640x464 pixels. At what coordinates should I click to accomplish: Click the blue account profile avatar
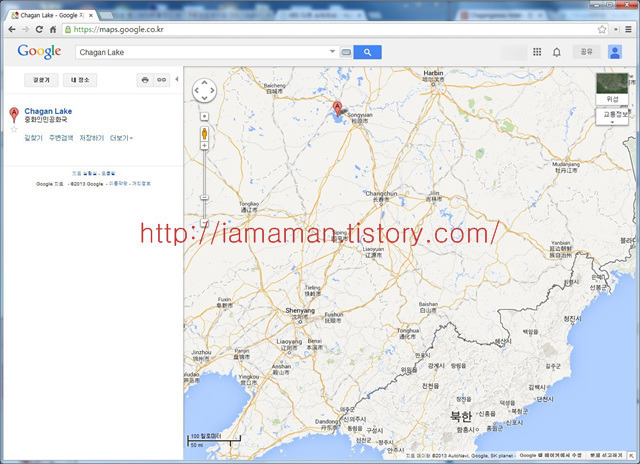pos(615,52)
